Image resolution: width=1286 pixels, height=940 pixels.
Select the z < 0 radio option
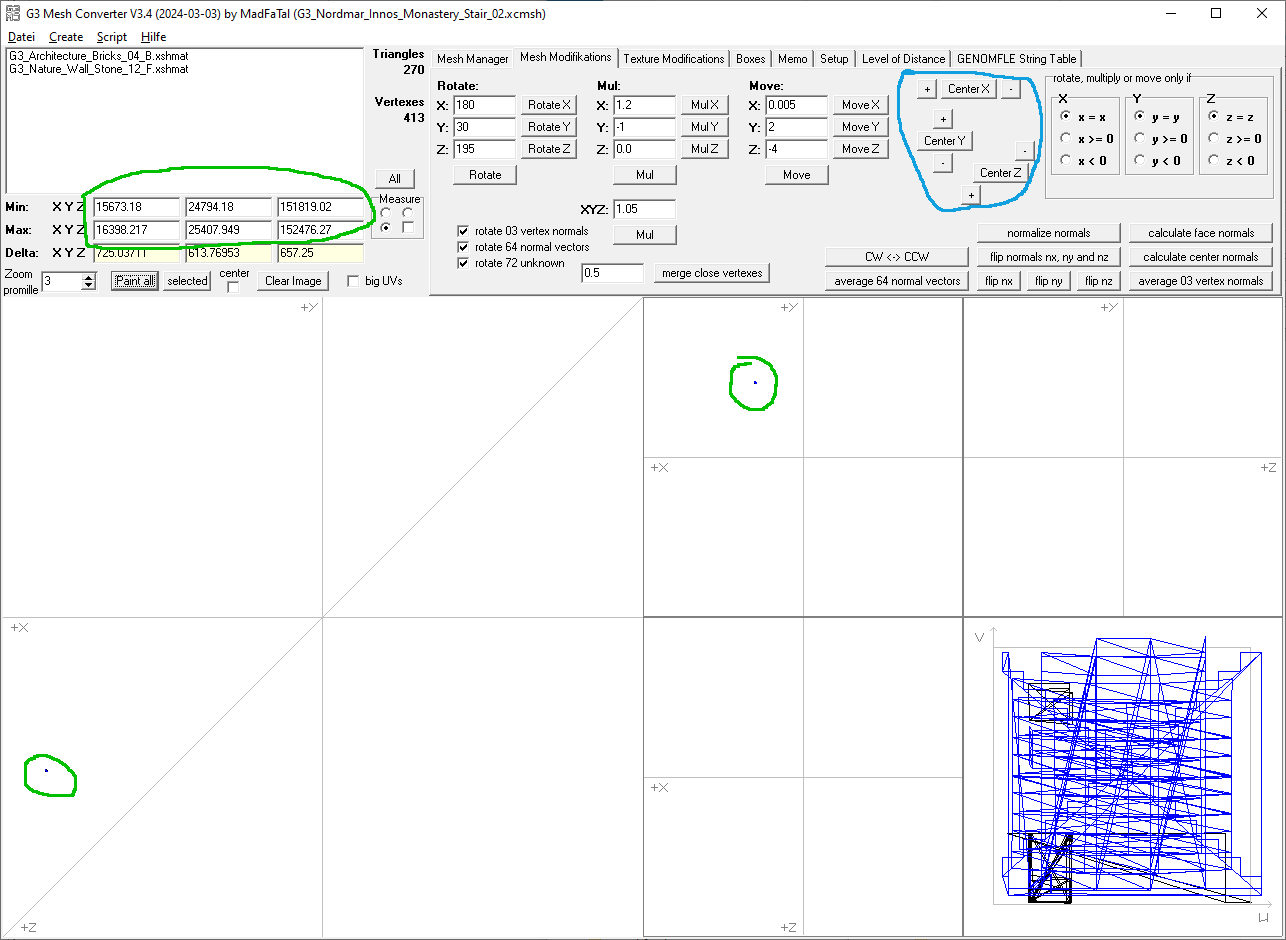point(1214,161)
